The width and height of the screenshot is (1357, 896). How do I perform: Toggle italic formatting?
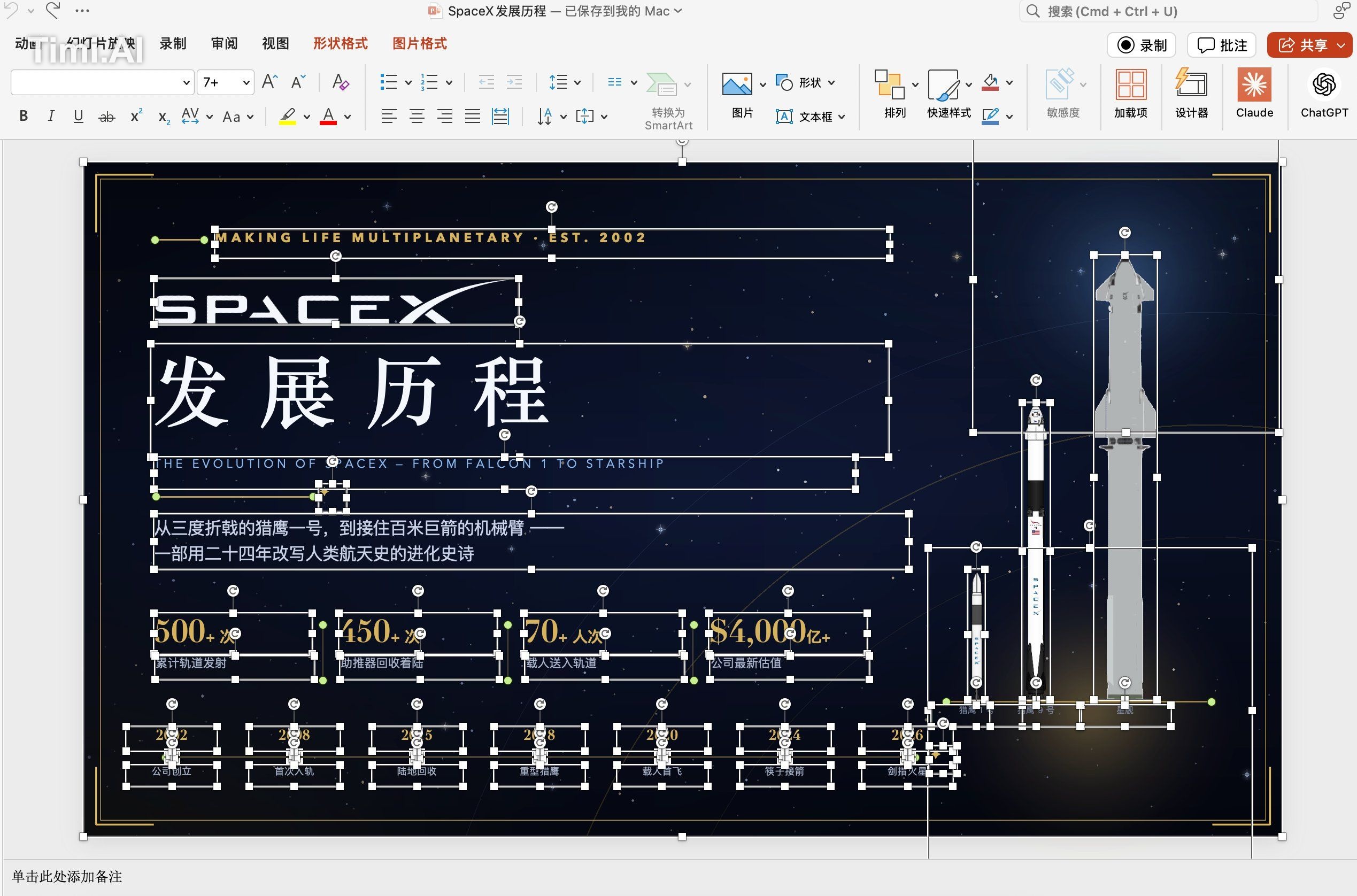pyautogui.click(x=51, y=116)
